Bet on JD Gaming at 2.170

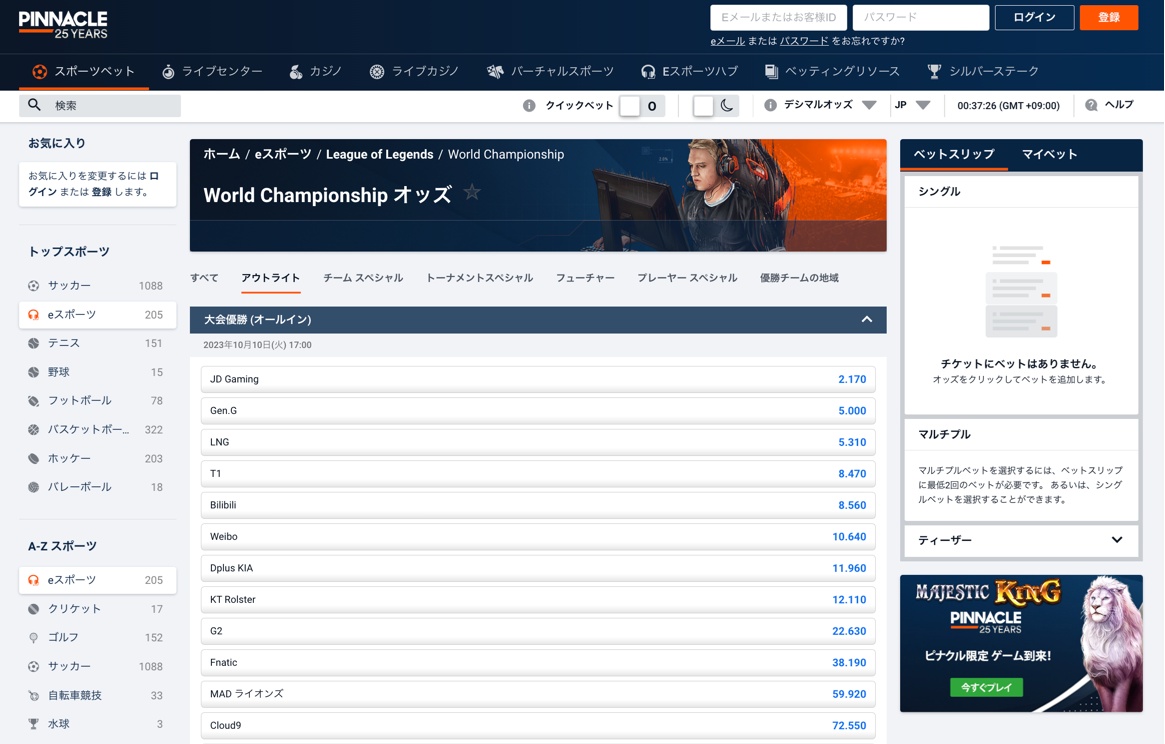pos(538,379)
